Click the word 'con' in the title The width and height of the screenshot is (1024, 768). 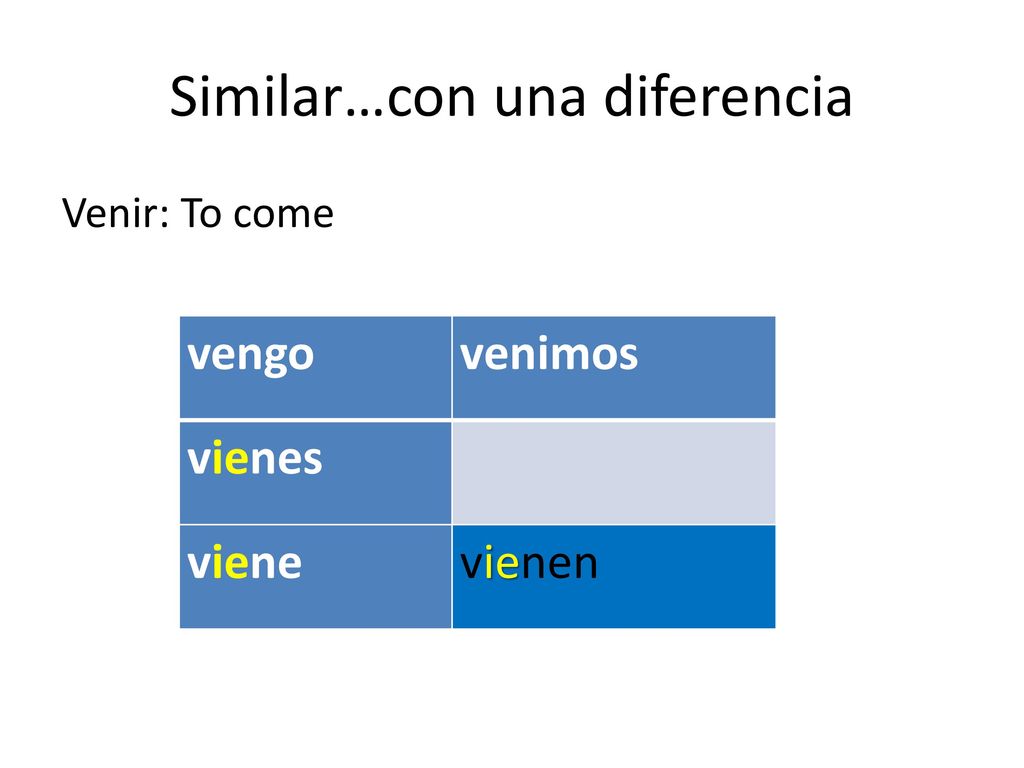click(432, 100)
